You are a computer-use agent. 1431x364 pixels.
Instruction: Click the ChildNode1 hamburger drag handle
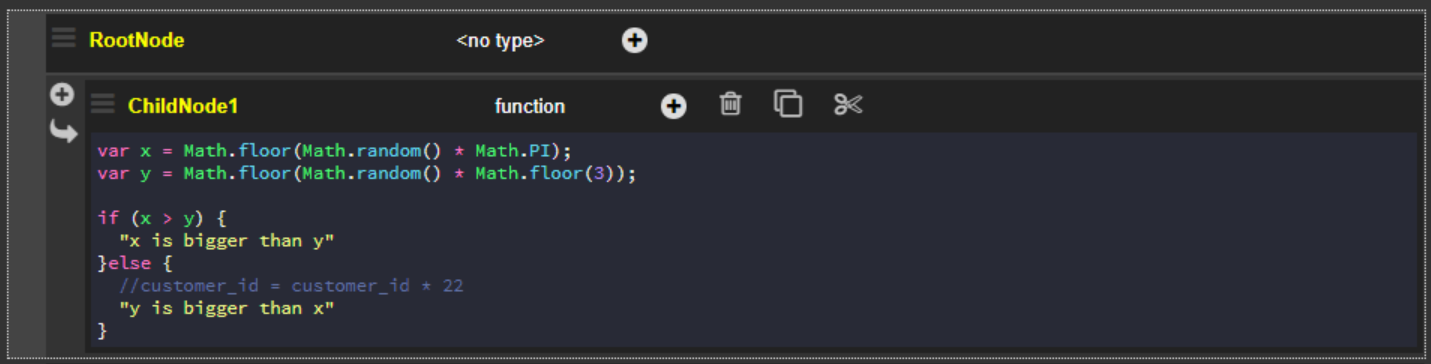point(103,103)
